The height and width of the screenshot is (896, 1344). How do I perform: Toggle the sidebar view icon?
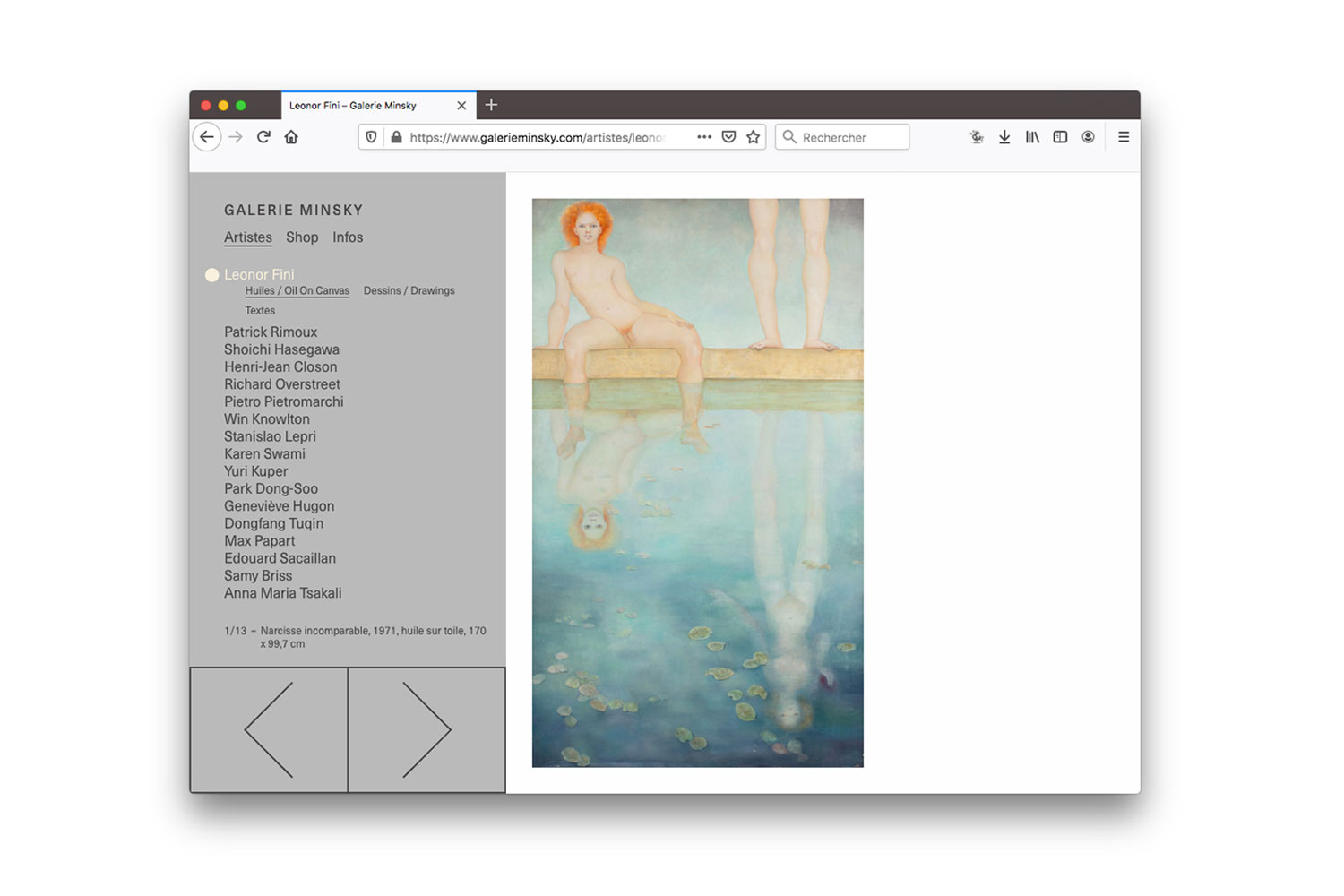pyautogui.click(x=1060, y=137)
